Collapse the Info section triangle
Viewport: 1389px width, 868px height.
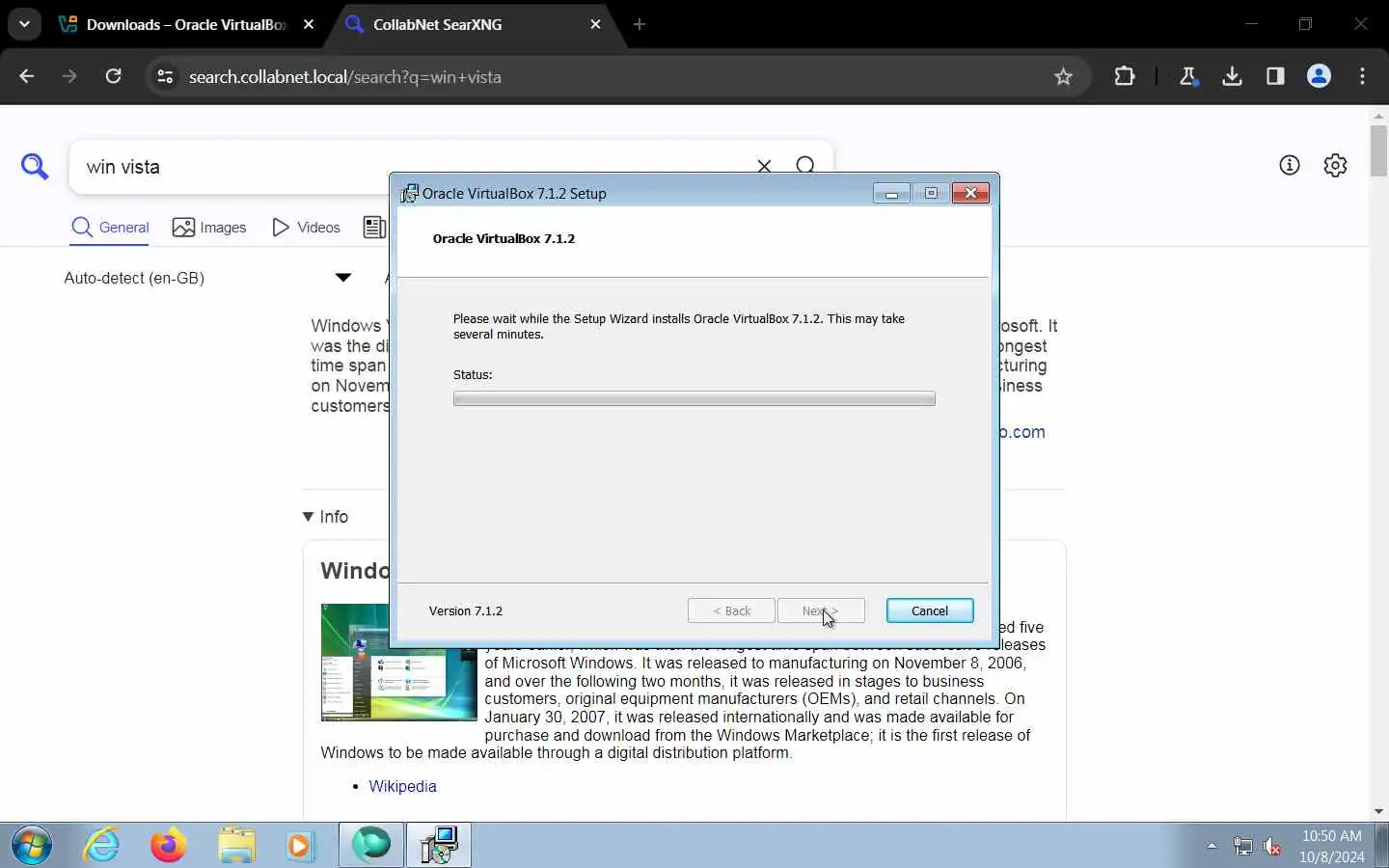(x=308, y=517)
